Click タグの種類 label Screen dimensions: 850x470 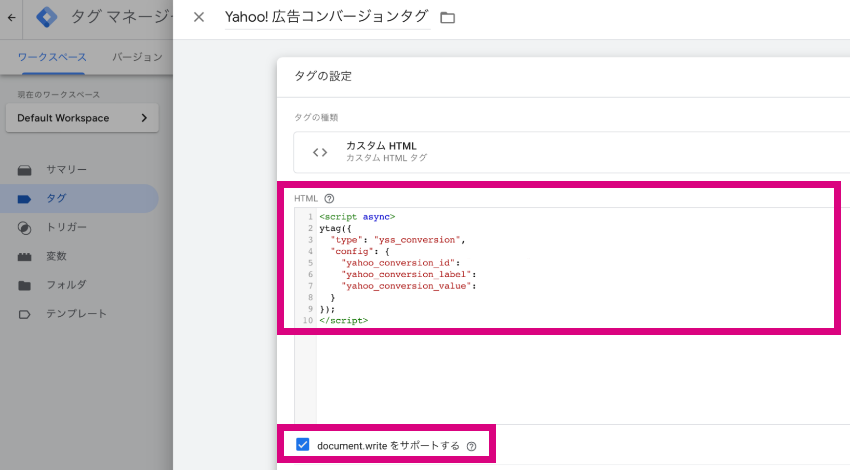316,117
